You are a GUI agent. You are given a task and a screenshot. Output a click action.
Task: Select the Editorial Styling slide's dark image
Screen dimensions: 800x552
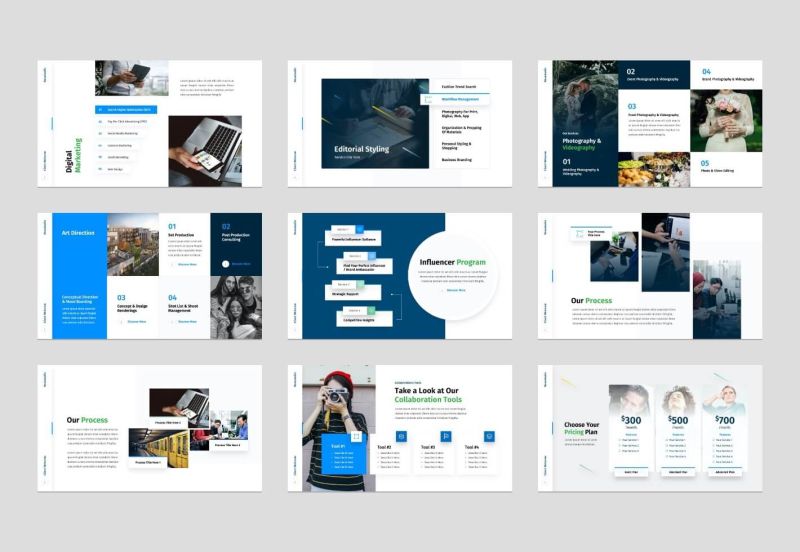375,123
